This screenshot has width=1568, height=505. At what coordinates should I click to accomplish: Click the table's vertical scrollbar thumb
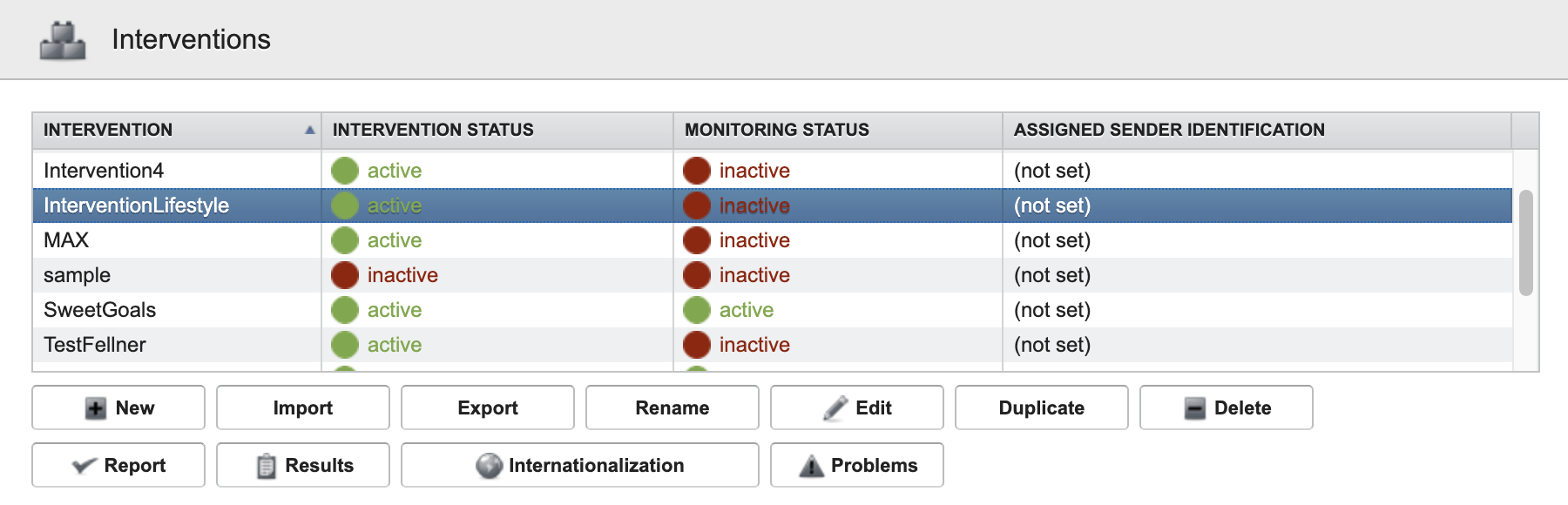tap(1525, 243)
